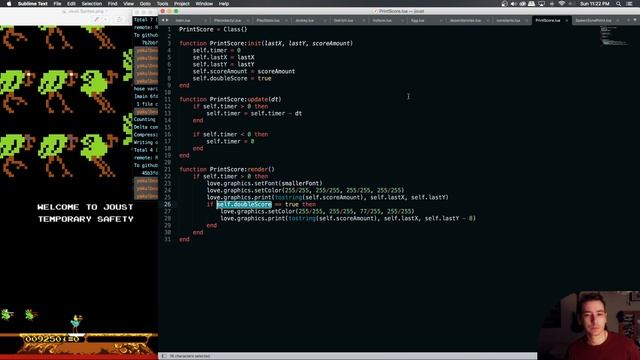Close the constants.lua tab

(x=527, y=20)
